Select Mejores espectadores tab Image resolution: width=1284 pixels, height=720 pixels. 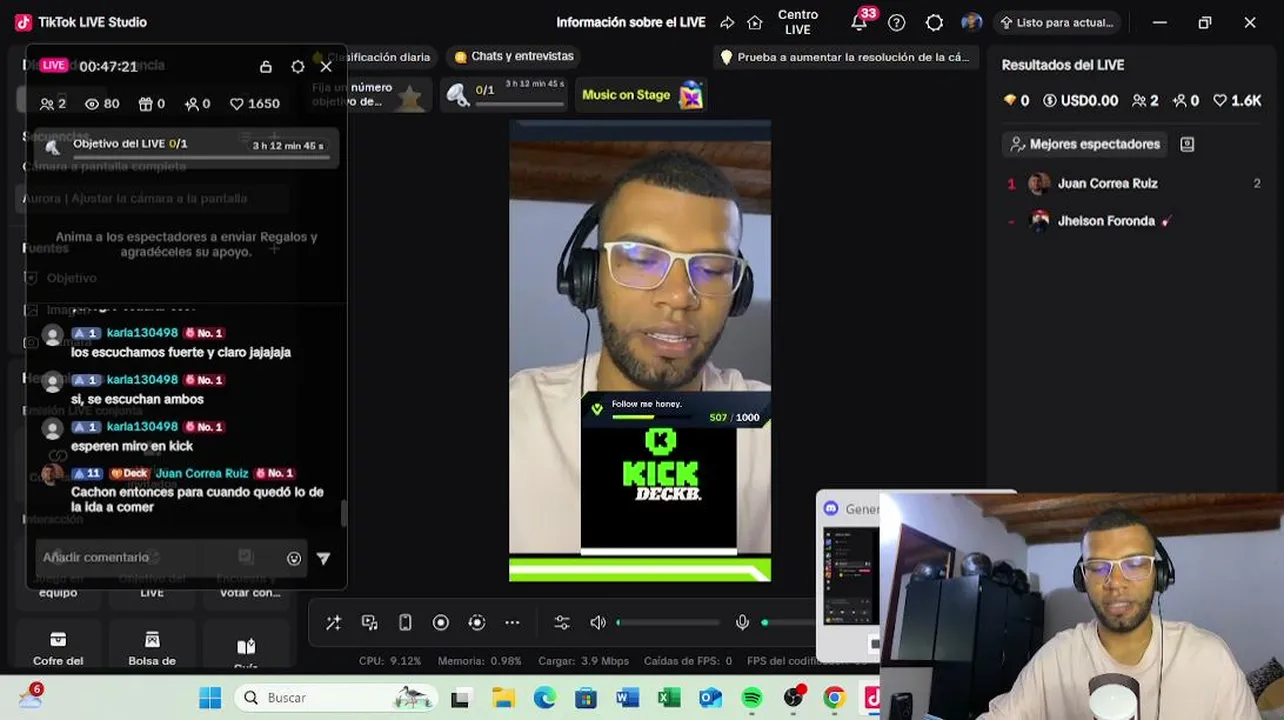tap(1085, 144)
